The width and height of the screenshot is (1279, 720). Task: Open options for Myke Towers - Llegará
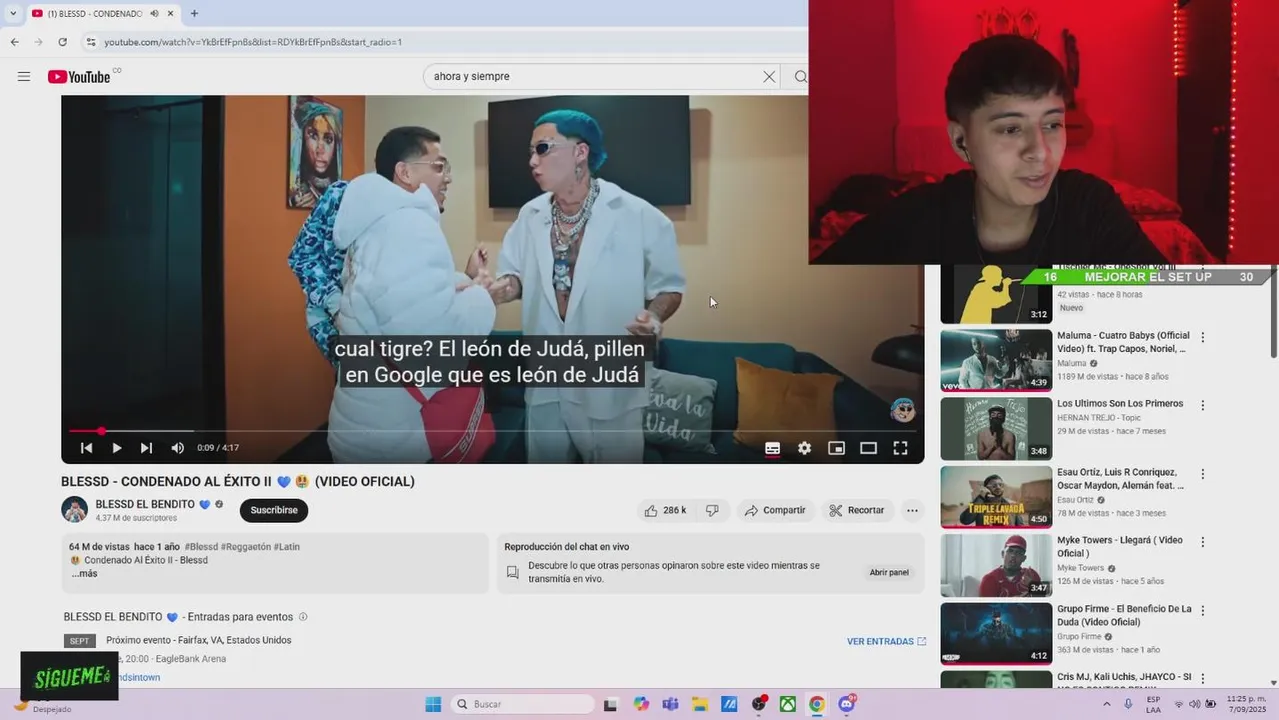tap(1203, 542)
